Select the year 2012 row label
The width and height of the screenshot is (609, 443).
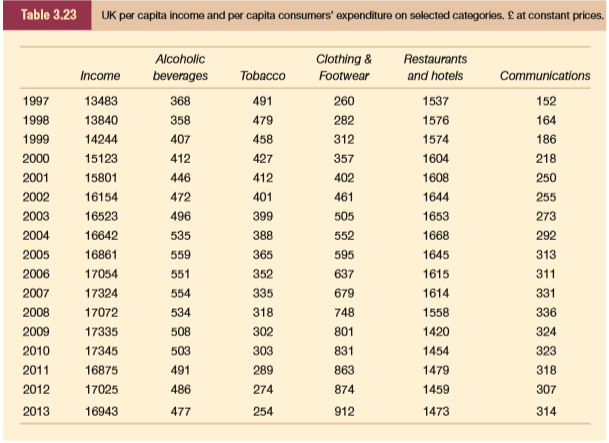(x=36, y=389)
